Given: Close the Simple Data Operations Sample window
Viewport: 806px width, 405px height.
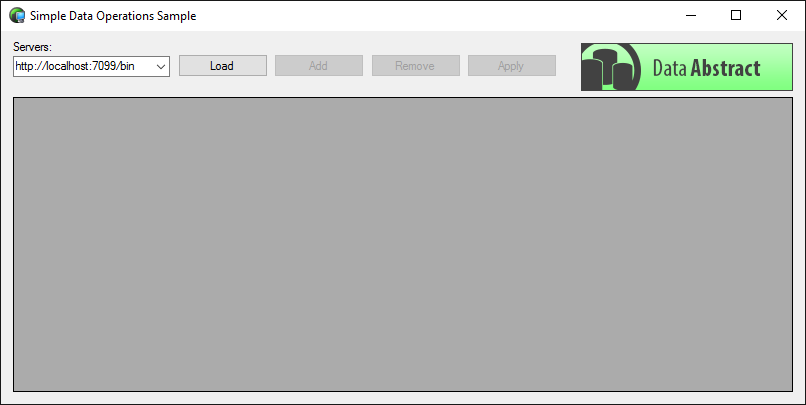Looking at the screenshot, I should [782, 15].
